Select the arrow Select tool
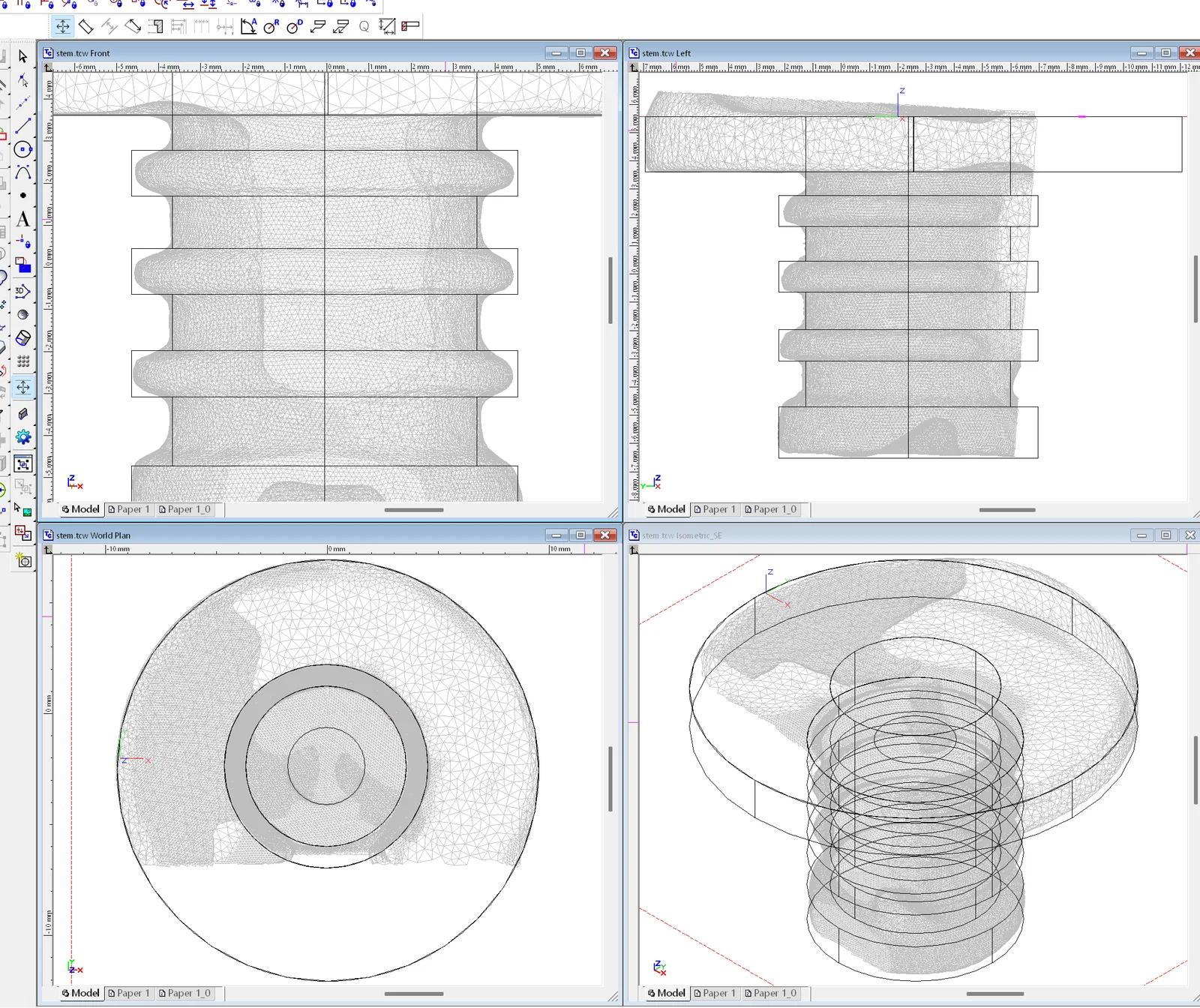This screenshot has width=1200, height=1008. point(22,56)
